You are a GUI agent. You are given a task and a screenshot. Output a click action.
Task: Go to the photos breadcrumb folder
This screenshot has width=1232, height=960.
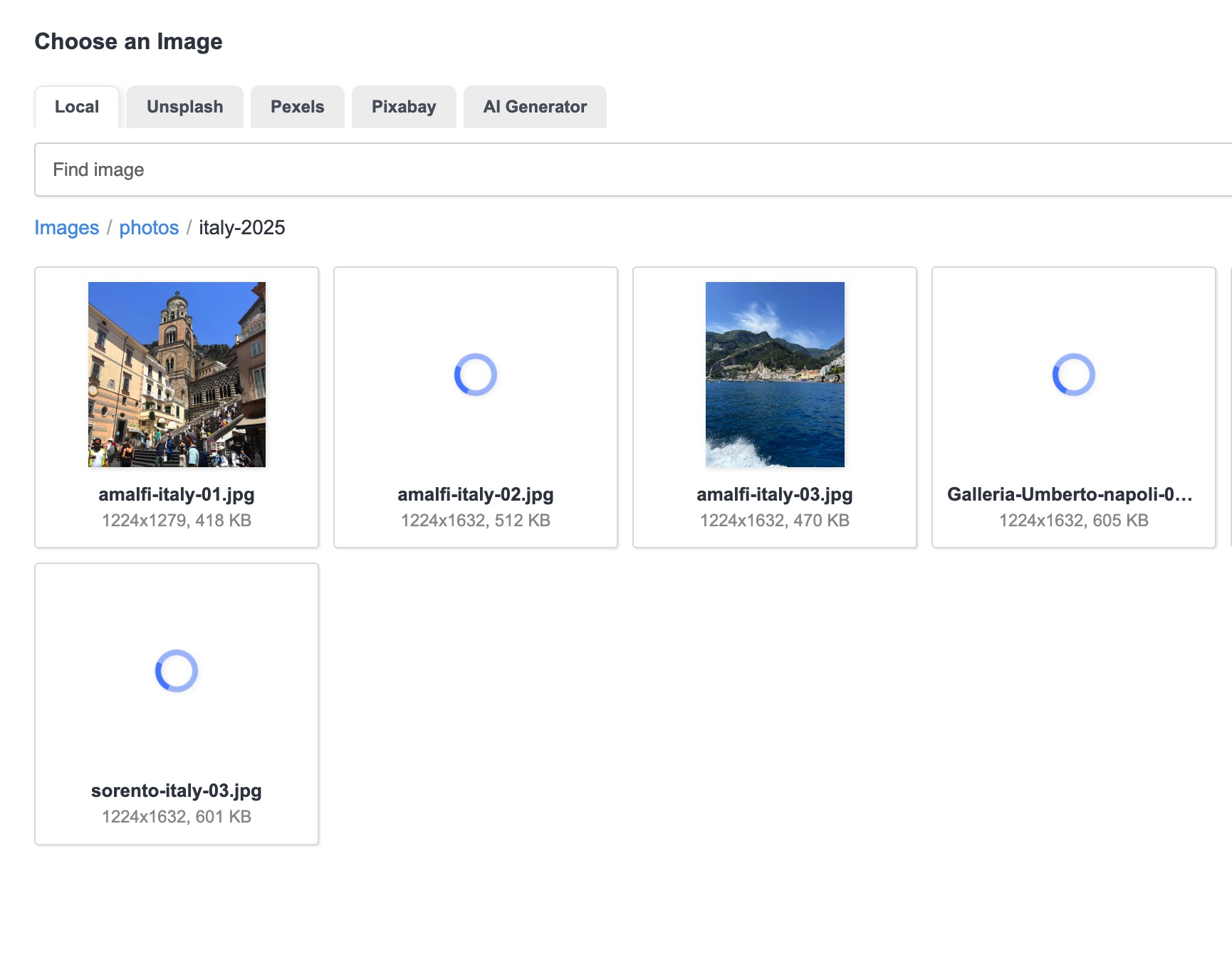coord(149,227)
